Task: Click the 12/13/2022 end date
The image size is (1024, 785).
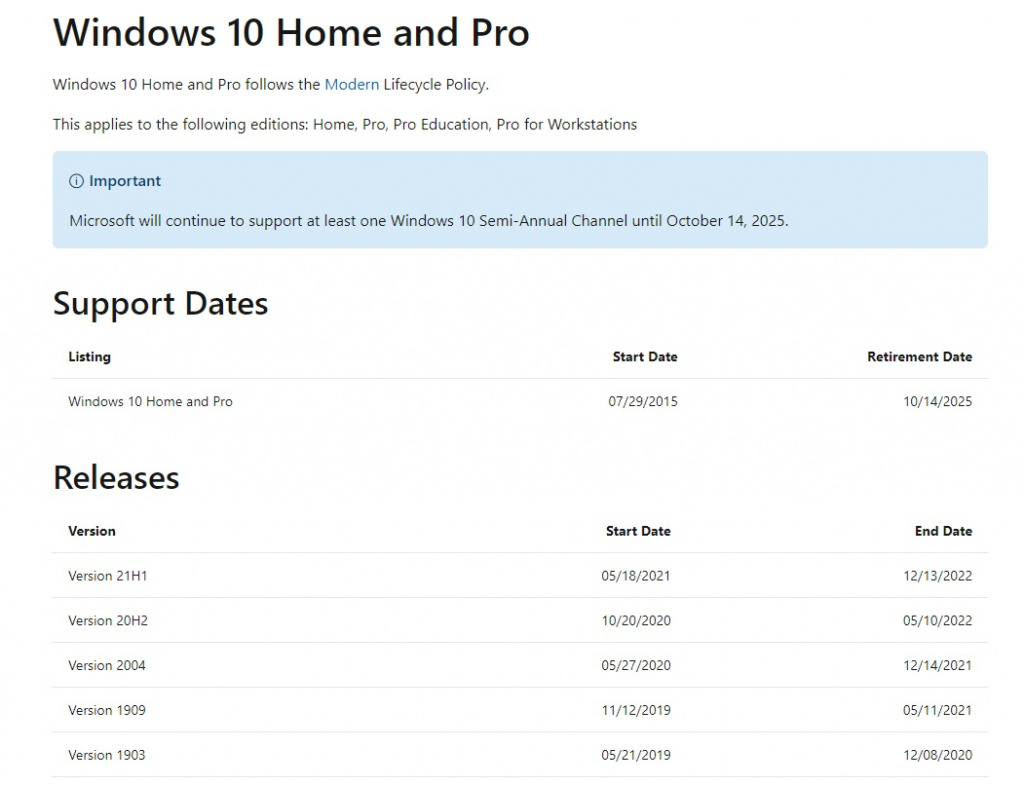Action: (937, 576)
